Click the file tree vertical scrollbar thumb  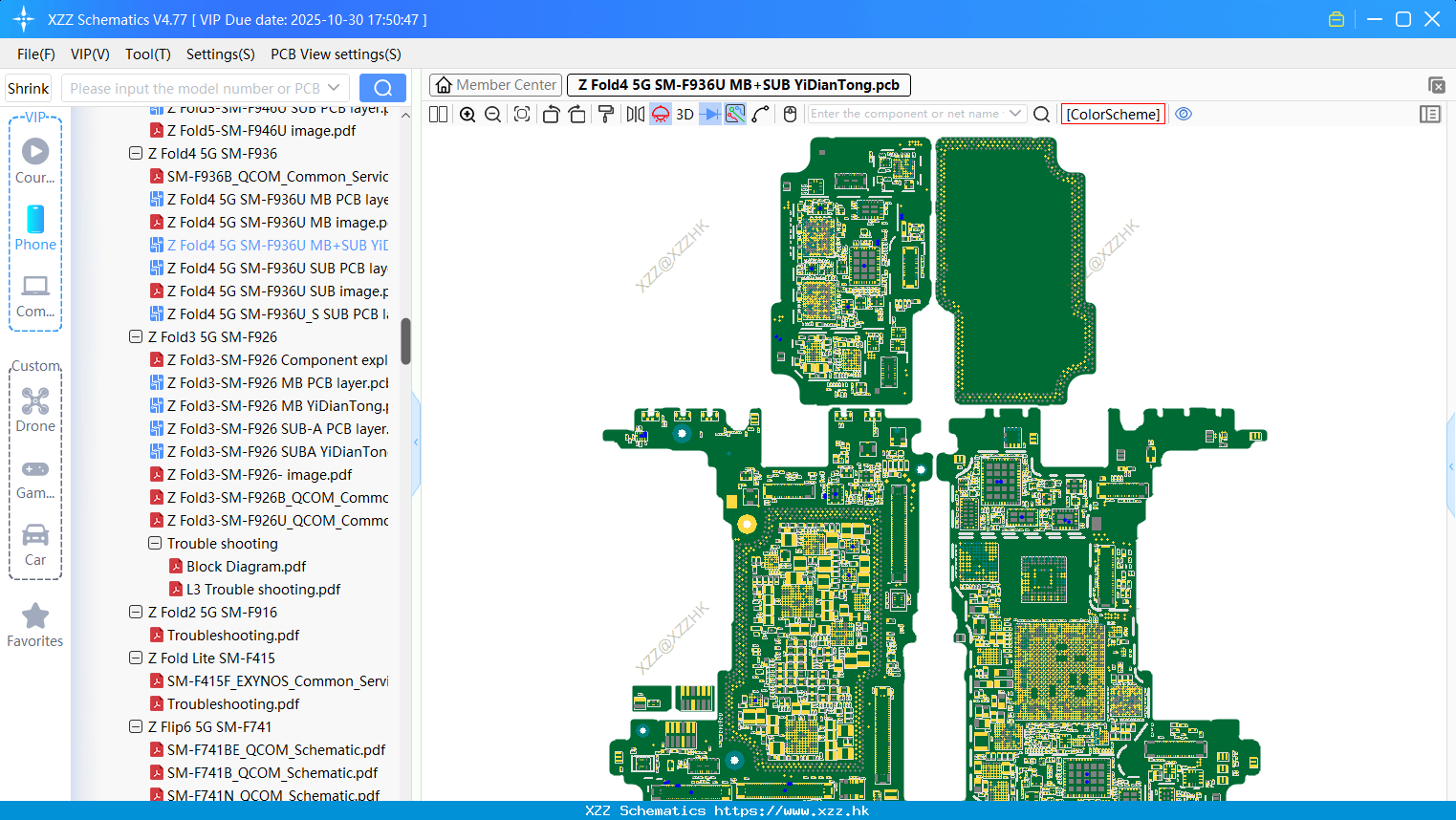pos(405,341)
